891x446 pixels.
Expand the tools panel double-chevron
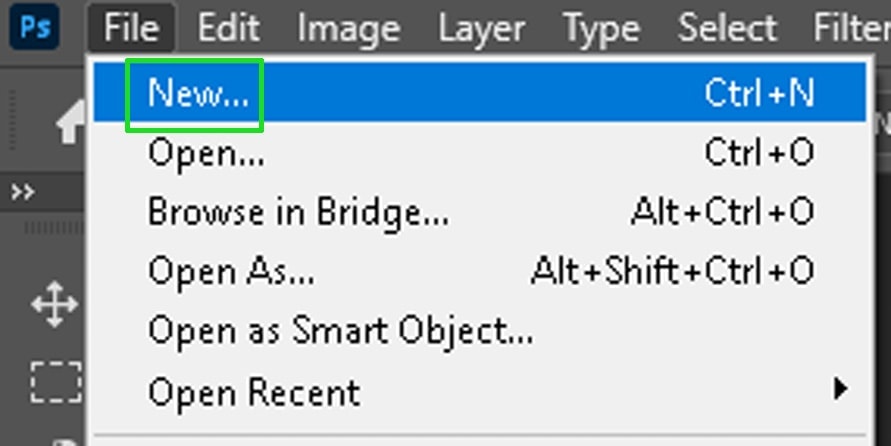click(x=23, y=193)
